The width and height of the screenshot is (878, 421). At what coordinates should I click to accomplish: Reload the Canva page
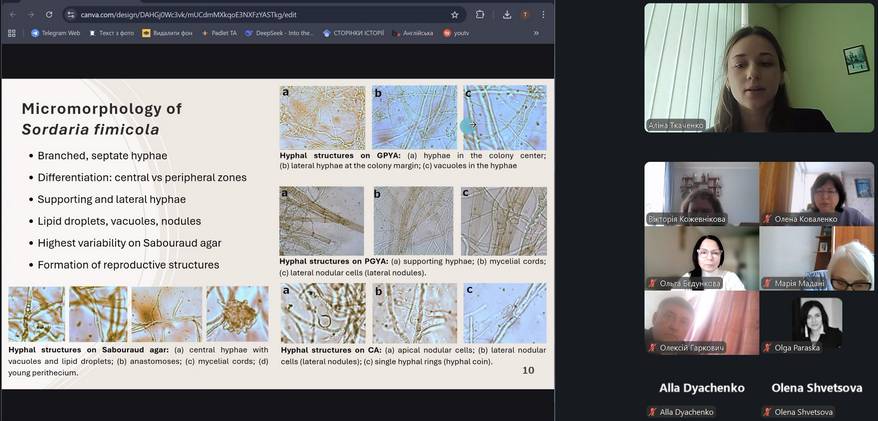pos(48,15)
